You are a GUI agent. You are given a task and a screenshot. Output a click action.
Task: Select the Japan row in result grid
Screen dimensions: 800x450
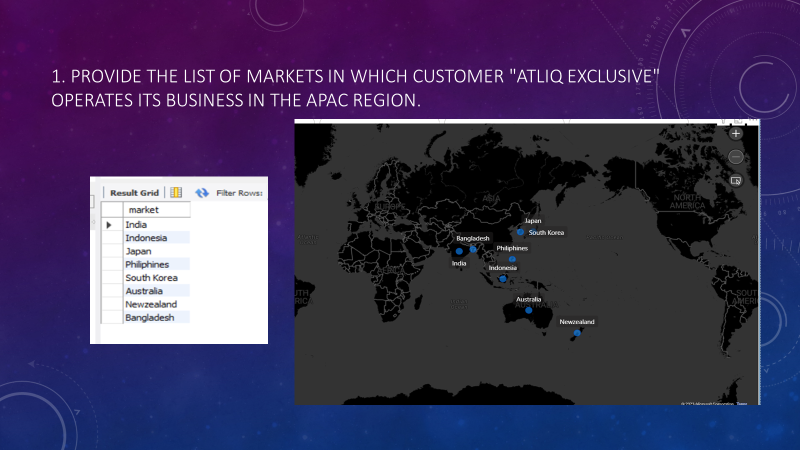[157, 251]
